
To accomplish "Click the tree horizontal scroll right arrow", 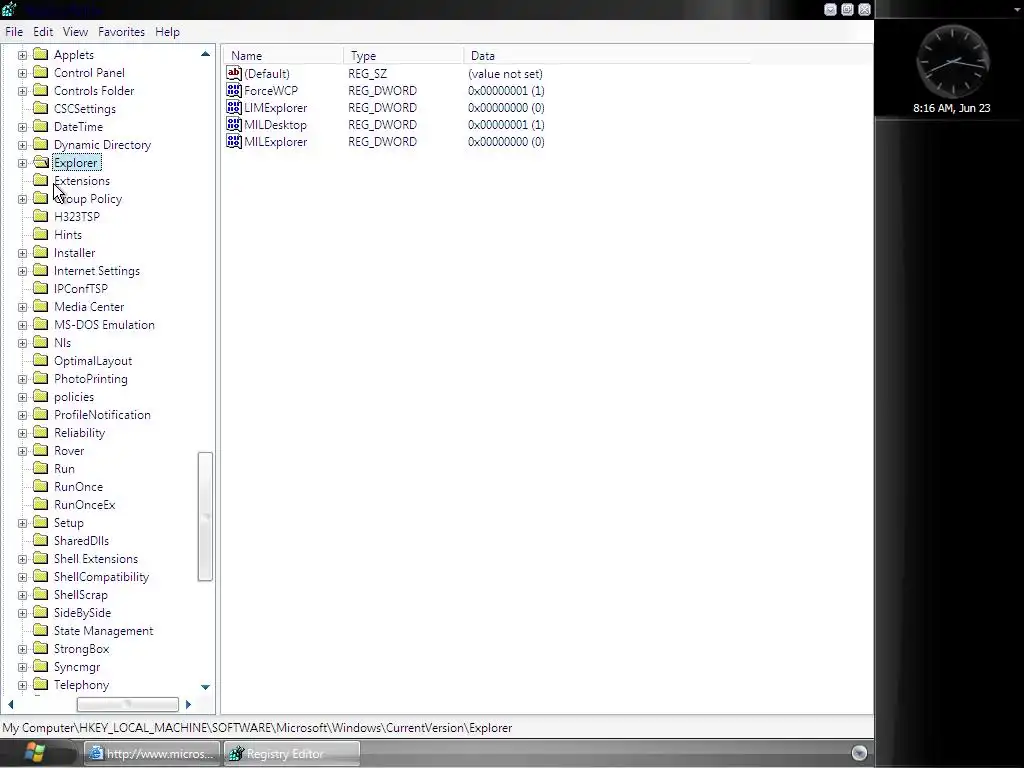I will [x=188, y=704].
